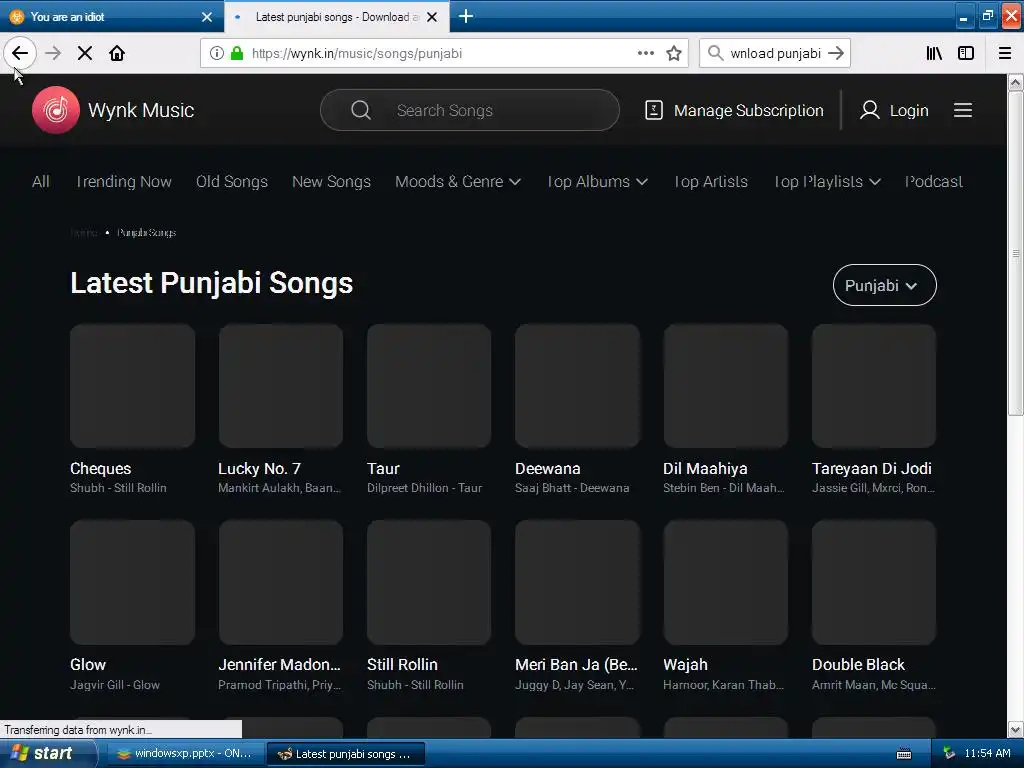The image size is (1024, 768).
Task: Expand Moods & Genre dropdown
Action: coord(458,182)
